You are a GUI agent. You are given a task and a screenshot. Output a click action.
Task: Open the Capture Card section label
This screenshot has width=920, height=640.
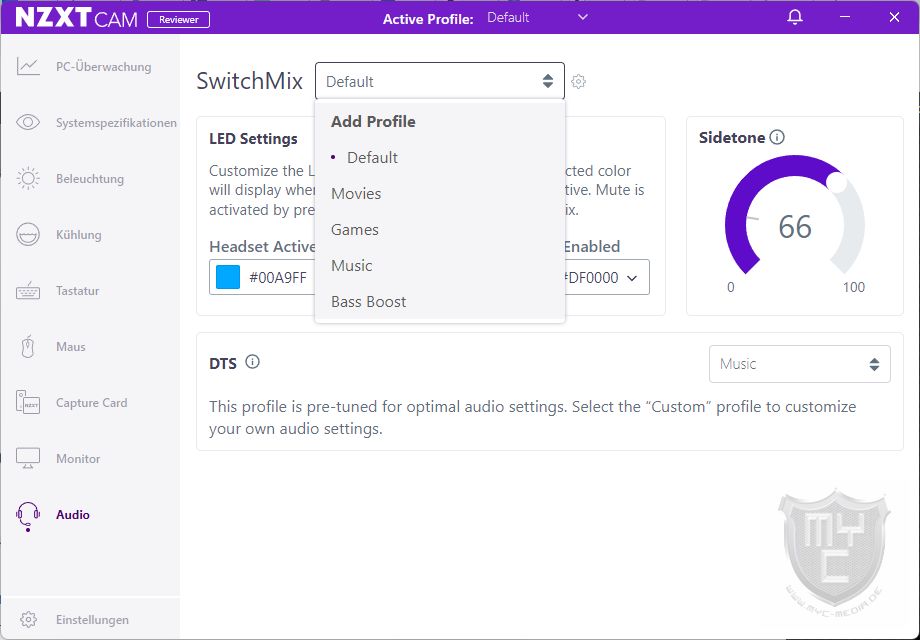(x=92, y=403)
